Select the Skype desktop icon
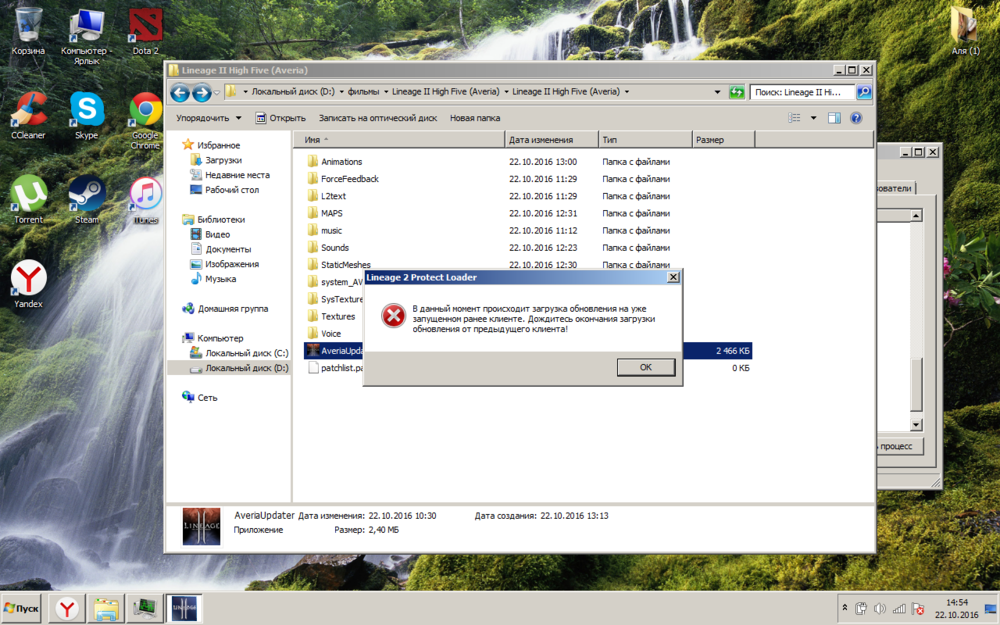The width and height of the screenshot is (1000, 625). click(86, 112)
